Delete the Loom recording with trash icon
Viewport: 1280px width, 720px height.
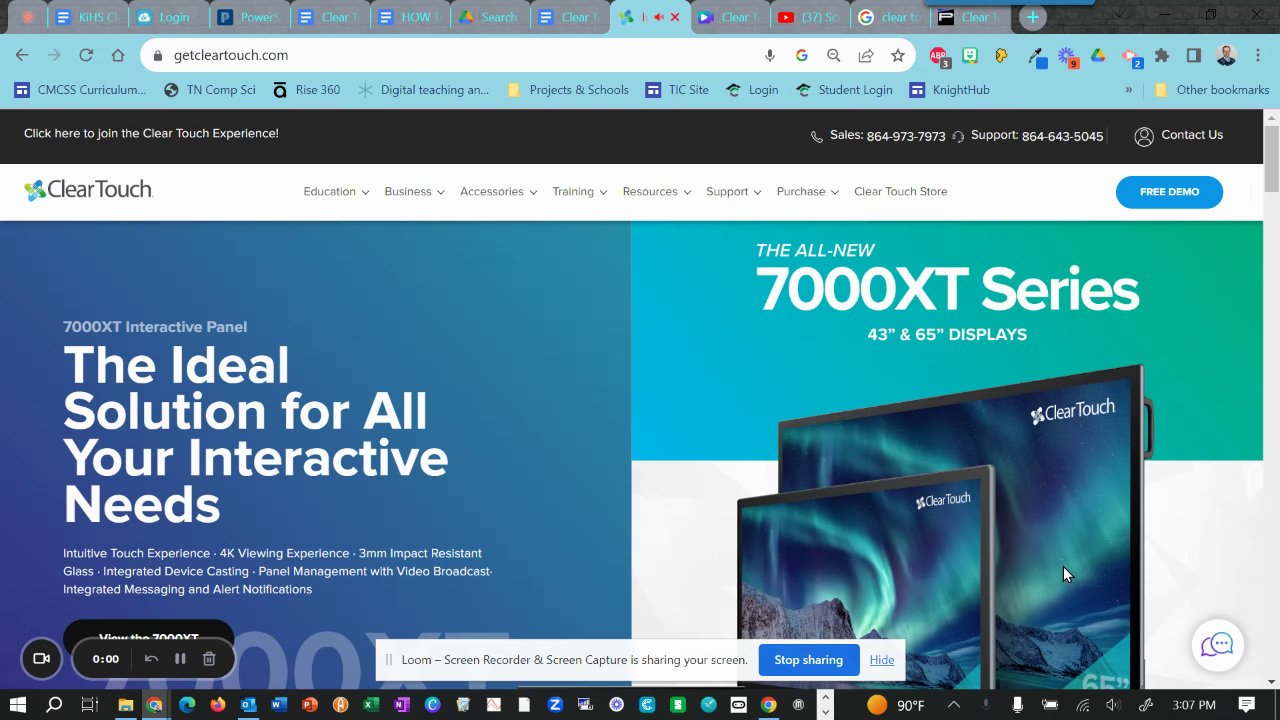coord(209,659)
